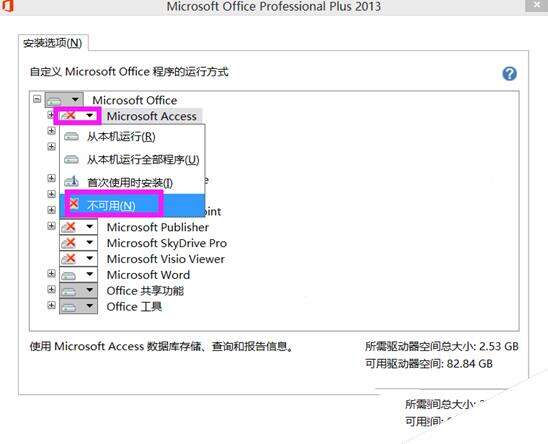The image size is (548, 444).
Task: Open Office 共享功能 install state dropdown
Action: click(x=78, y=291)
